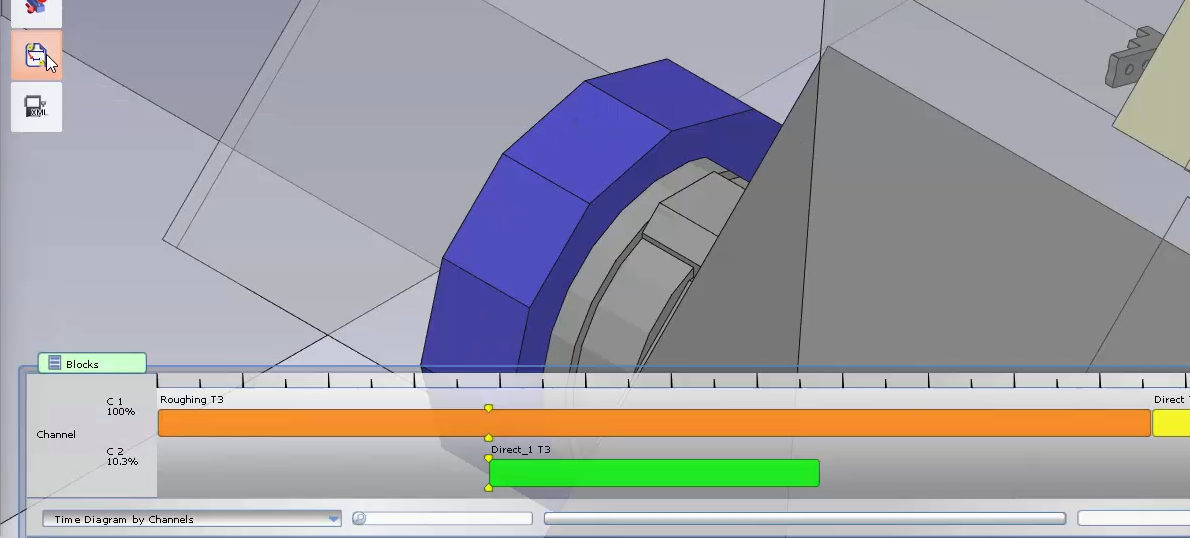
Task: Click the magnifier icon on the zoom slider
Action: (359, 518)
